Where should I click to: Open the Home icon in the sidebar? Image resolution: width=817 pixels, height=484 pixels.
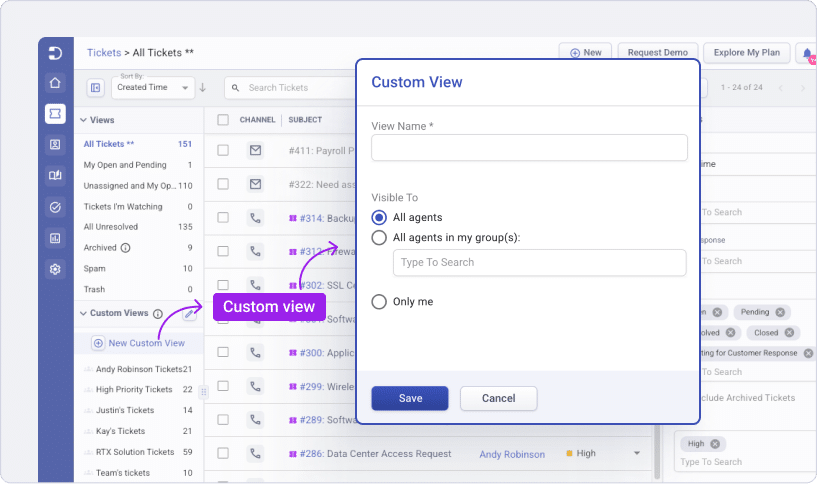55,83
